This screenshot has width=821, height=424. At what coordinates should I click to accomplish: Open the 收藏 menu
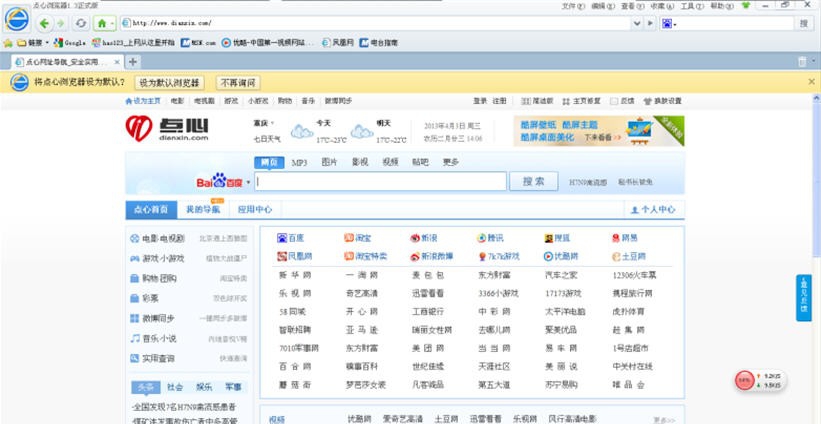662,6
